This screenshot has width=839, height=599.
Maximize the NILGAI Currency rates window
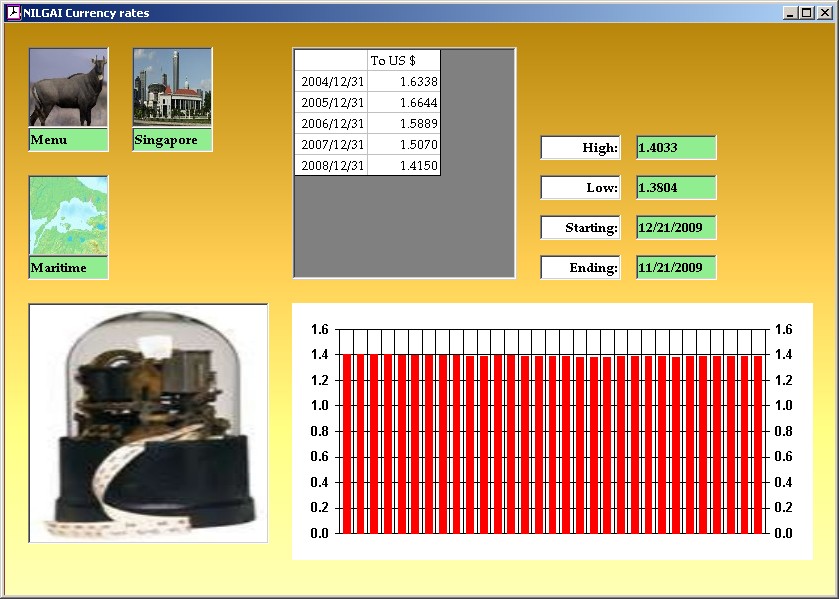[806, 13]
